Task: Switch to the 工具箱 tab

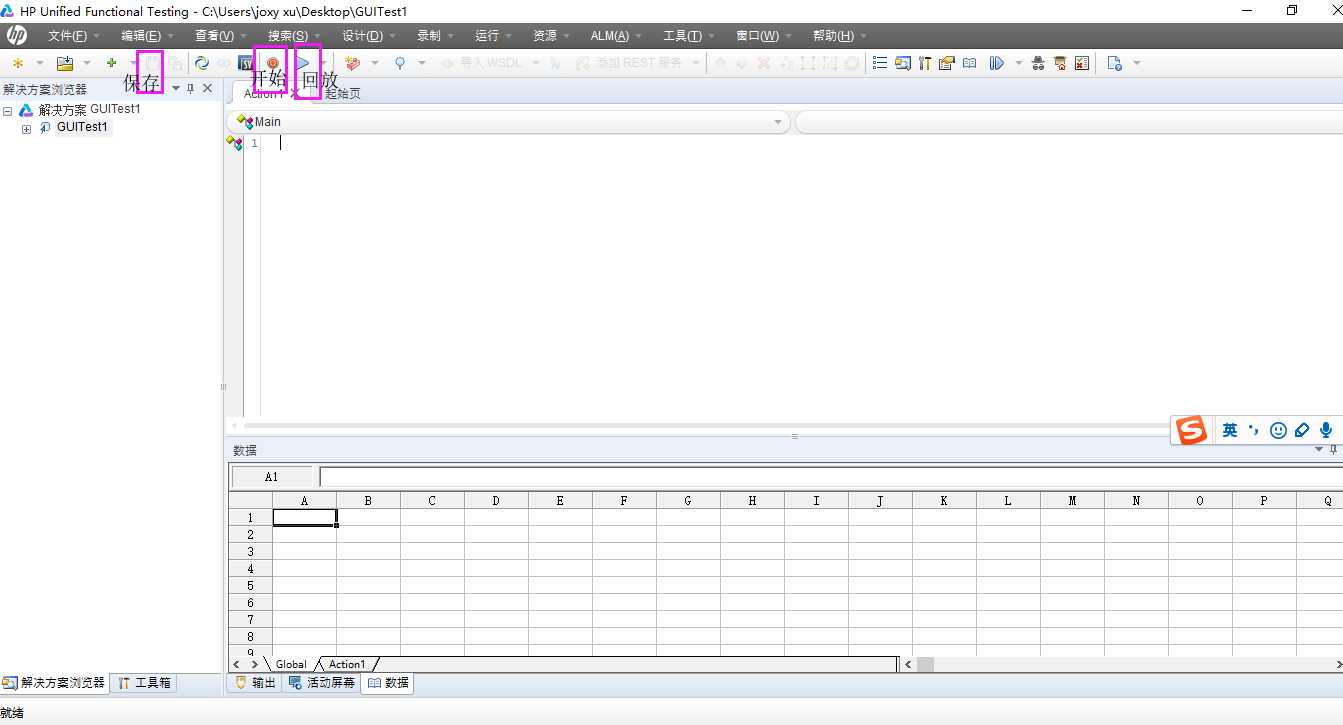Action: coord(144,683)
